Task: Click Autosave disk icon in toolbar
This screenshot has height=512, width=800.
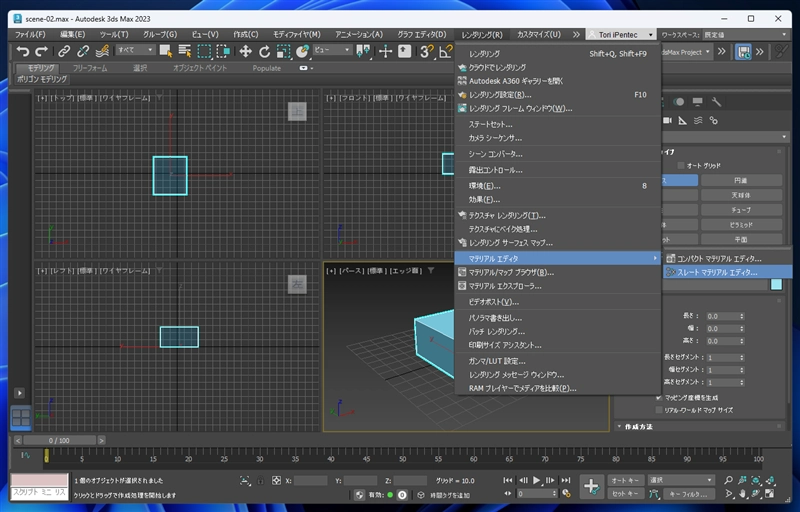Action: [x=743, y=52]
